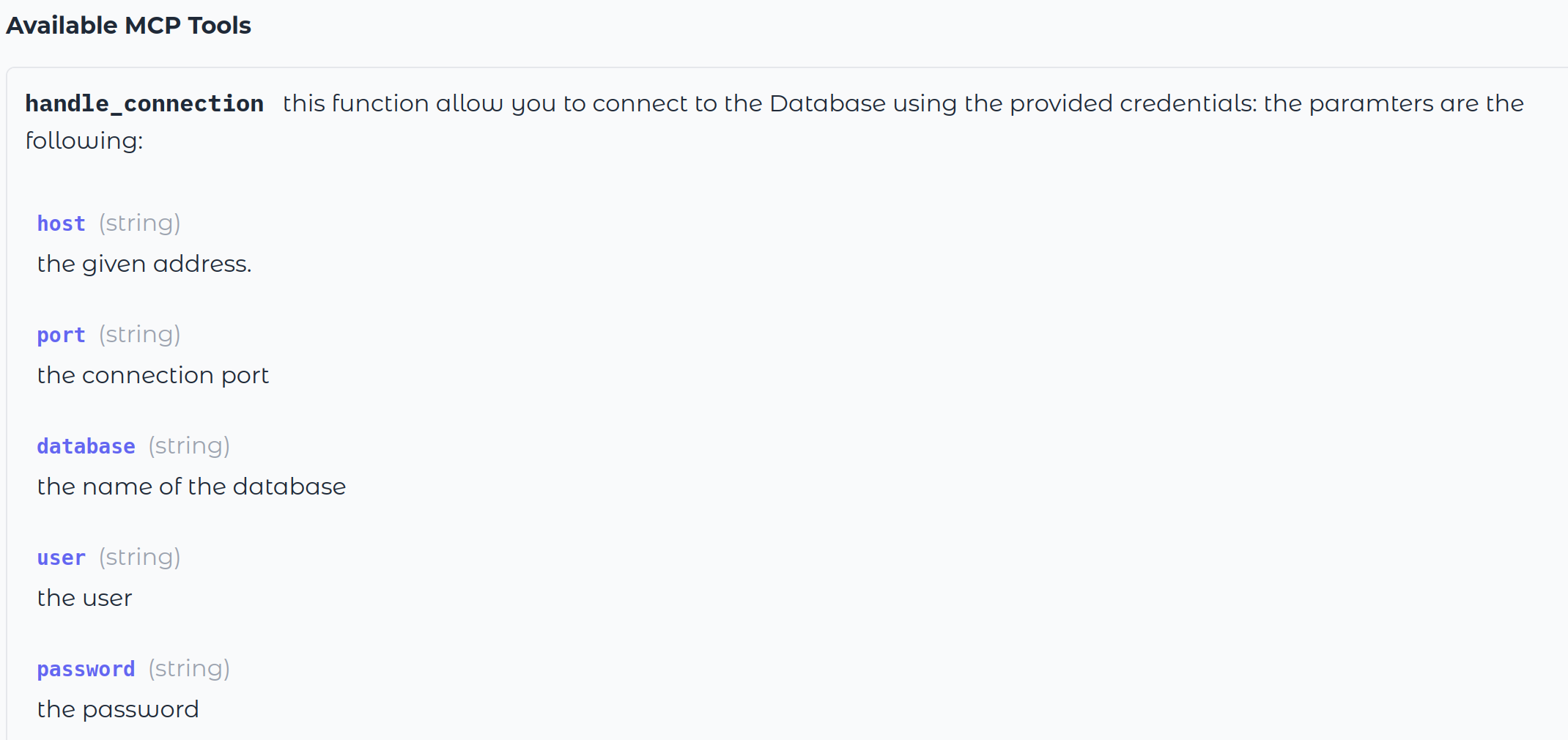This screenshot has height=740, width=1568.
Task: Click the text 'the name of the database'
Action: click(191, 486)
